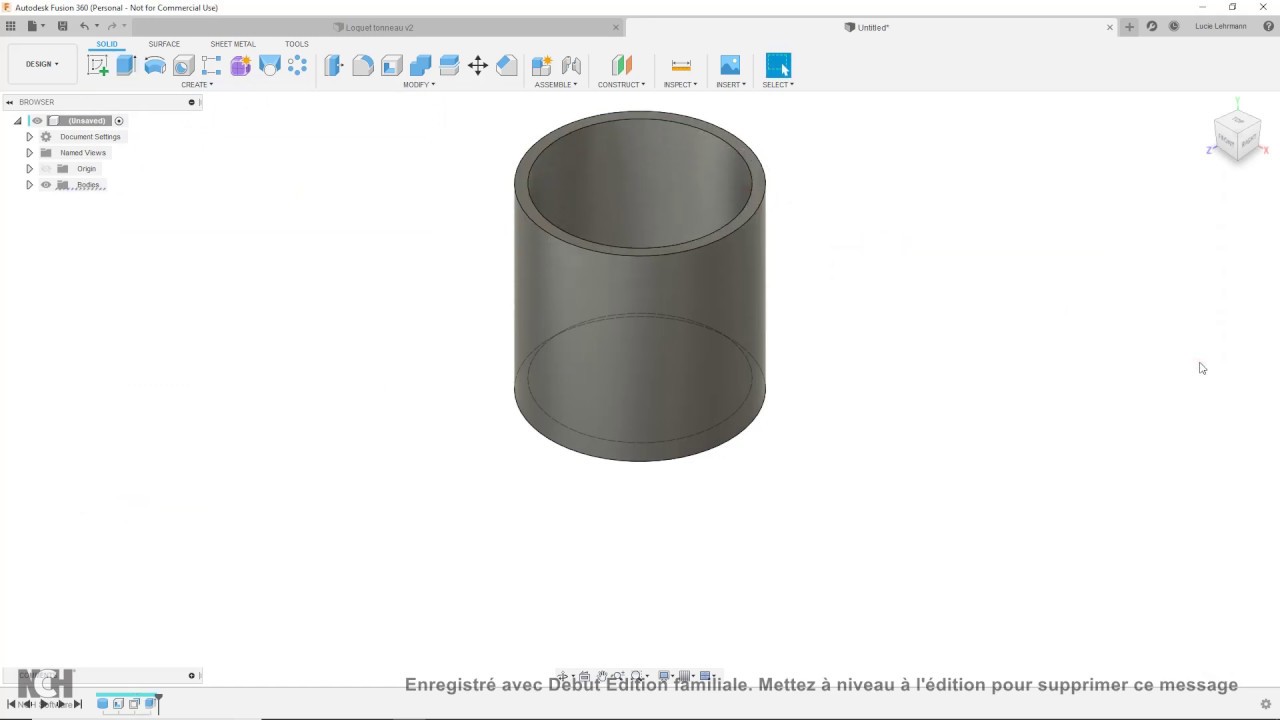Expand the Bodies node
The width and height of the screenshot is (1280, 720).
tap(29, 185)
